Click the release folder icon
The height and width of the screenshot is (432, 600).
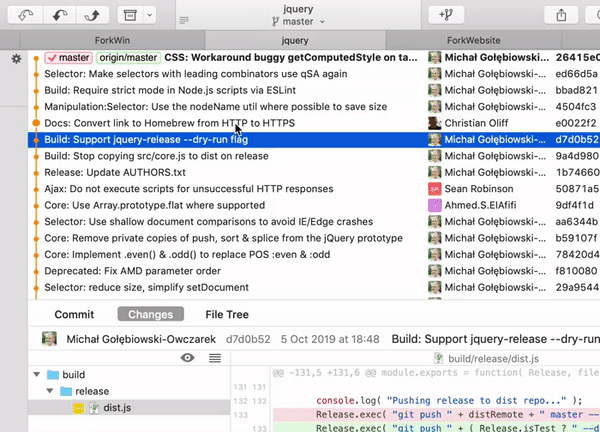click(x=66, y=391)
